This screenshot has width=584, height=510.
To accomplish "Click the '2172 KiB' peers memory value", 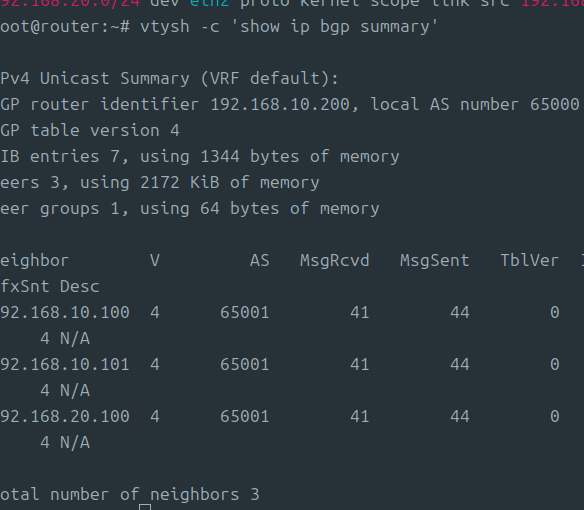I will coord(180,183).
